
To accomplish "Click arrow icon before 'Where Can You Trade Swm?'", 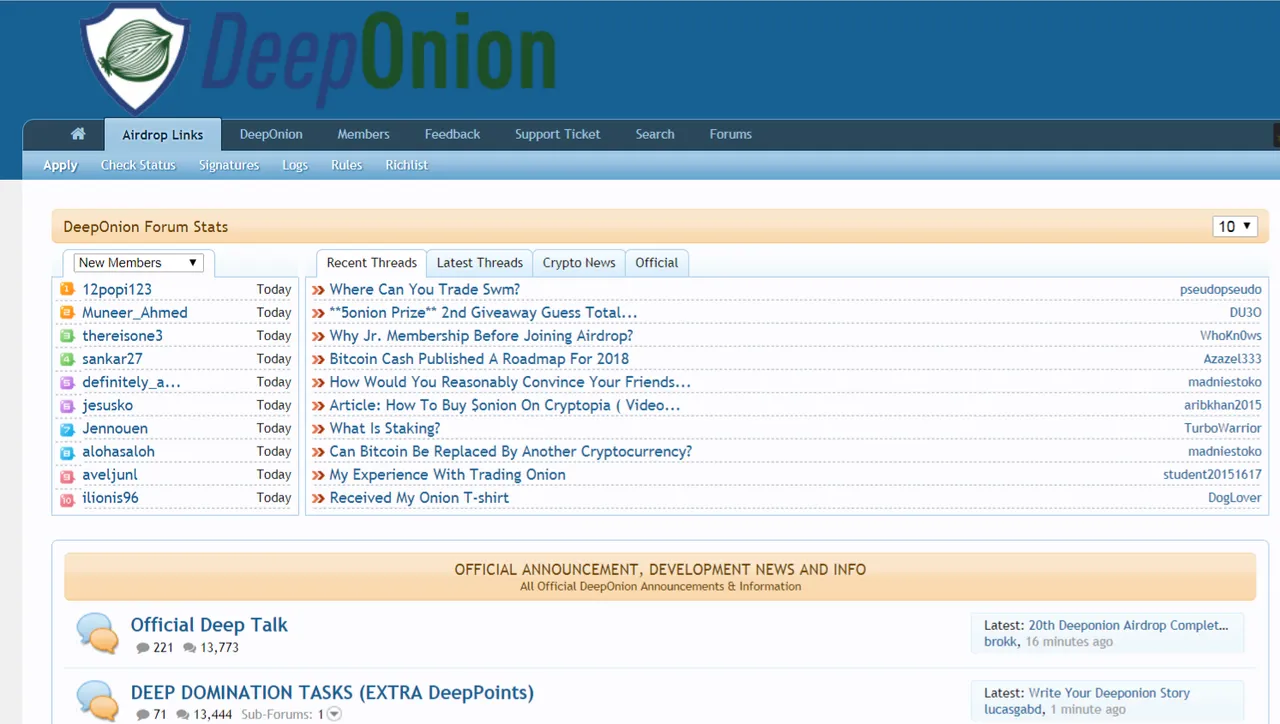I will (318, 290).
